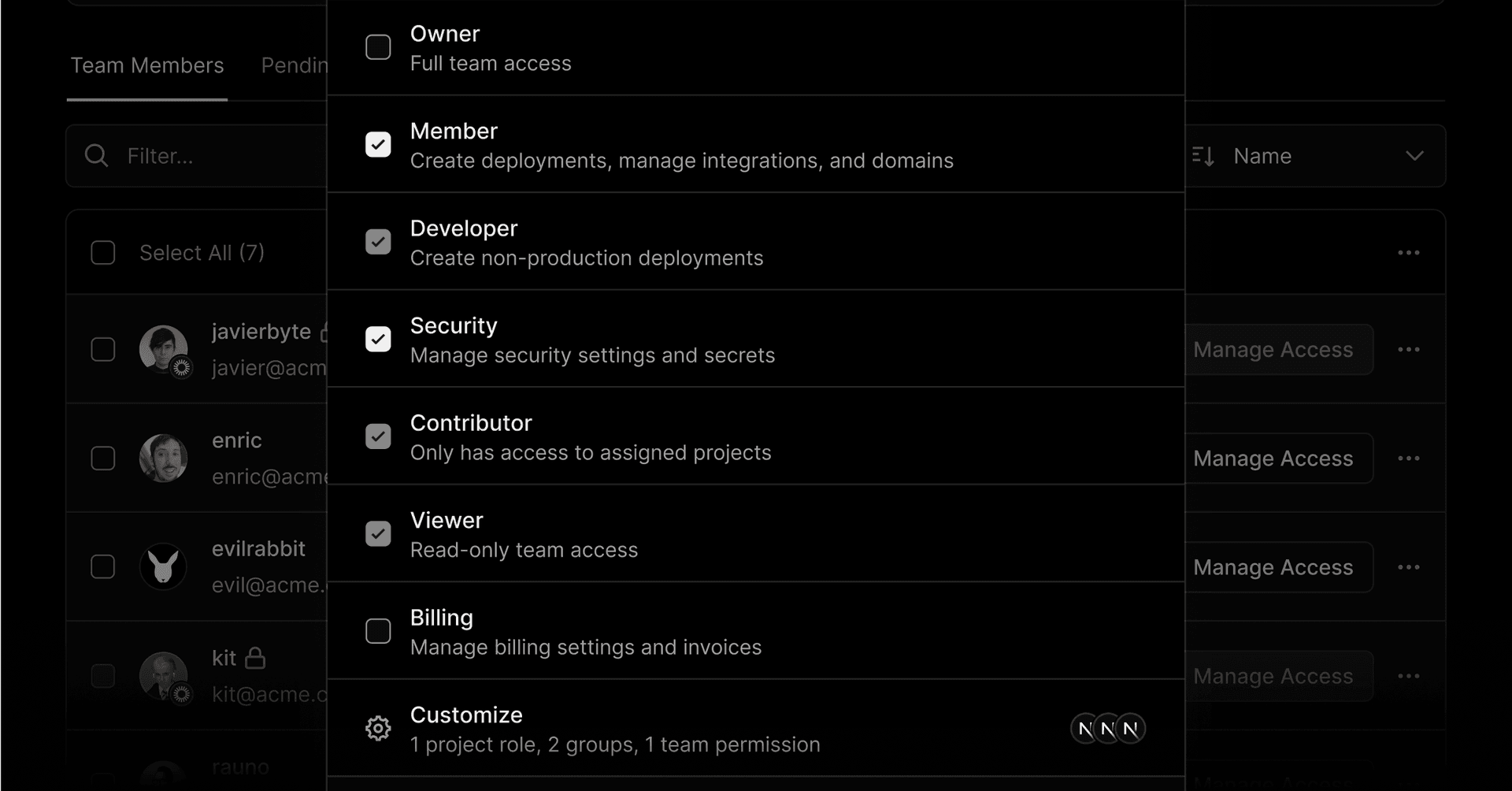Click the Customize gear icon

[x=378, y=729]
